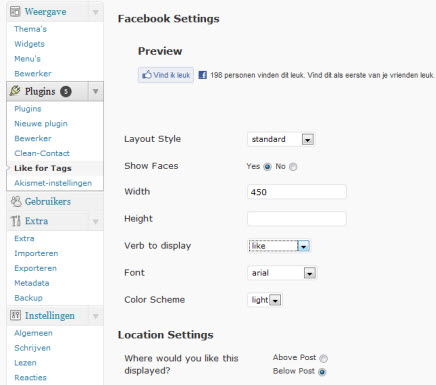This screenshot has height=385, width=436.
Task: Open the Color Scheme dropdown
Action: 265,300
